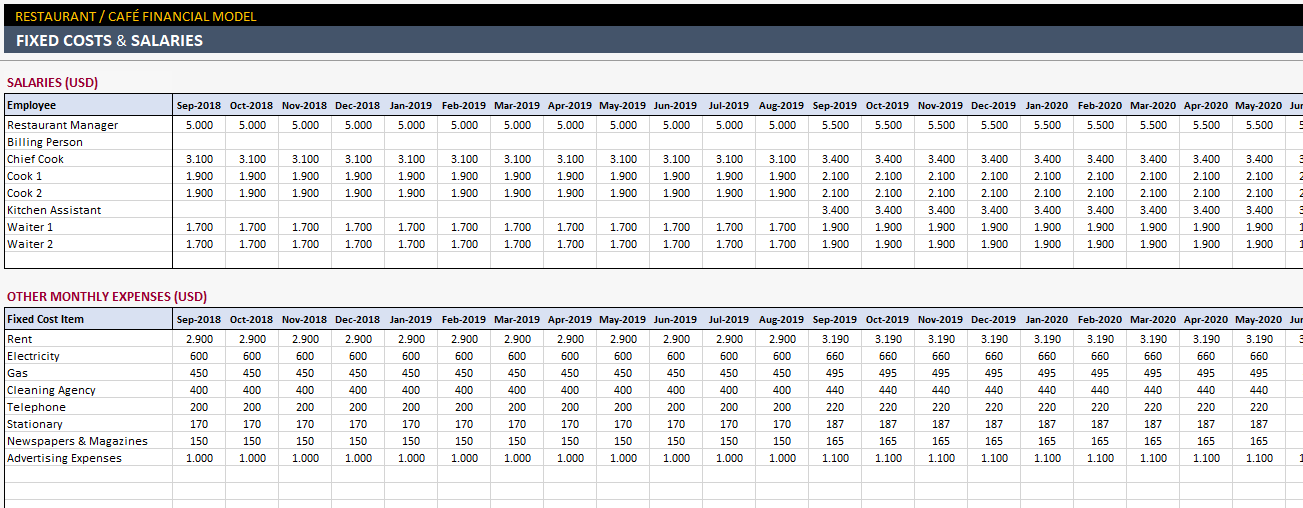Select Chief Cook's Dec-2018 salary 3.100
The width and height of the screenshot is (1303, 508).
click(358, 159)
